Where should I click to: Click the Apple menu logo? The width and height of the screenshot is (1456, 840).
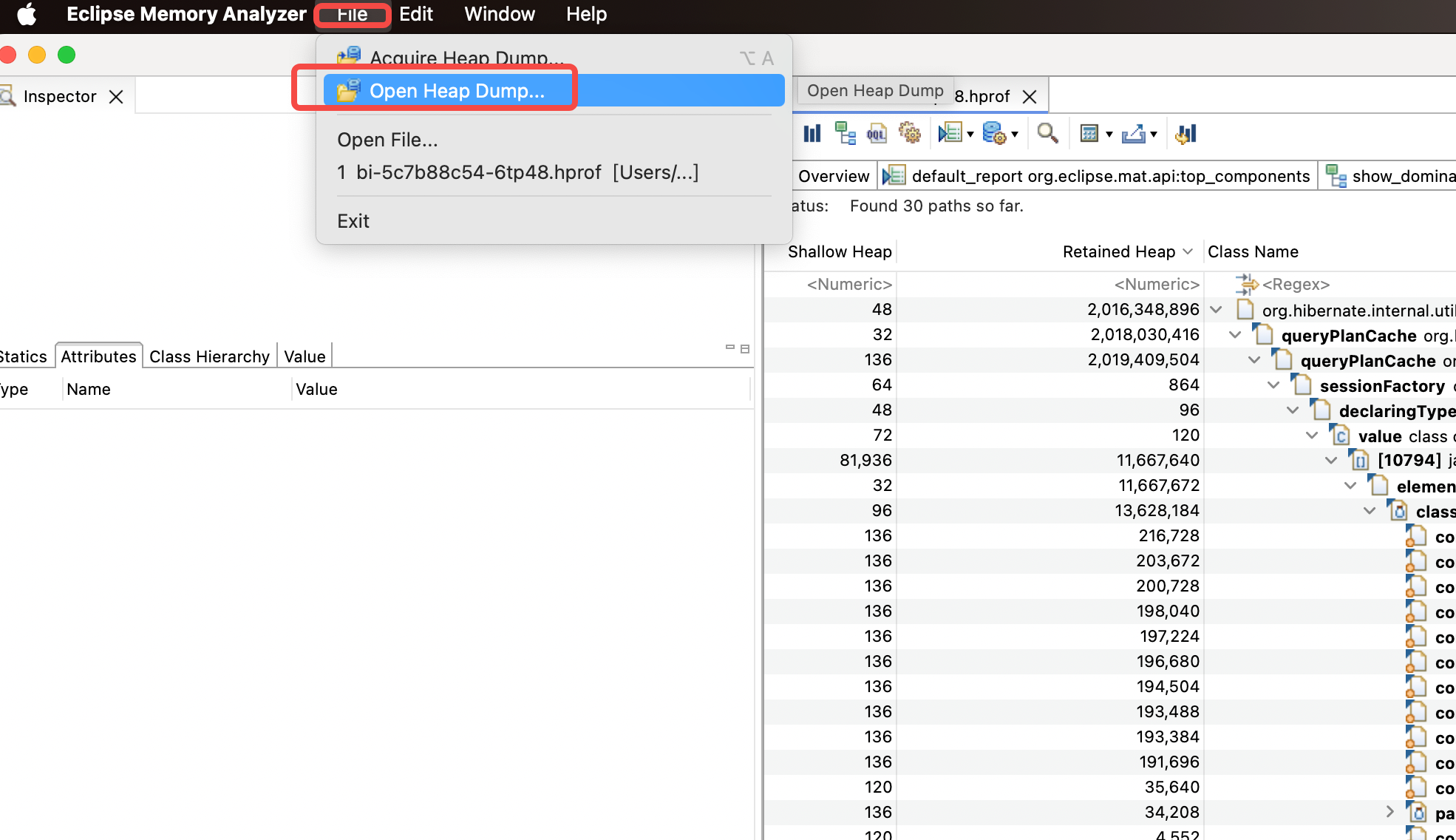[x=27, y=14]
